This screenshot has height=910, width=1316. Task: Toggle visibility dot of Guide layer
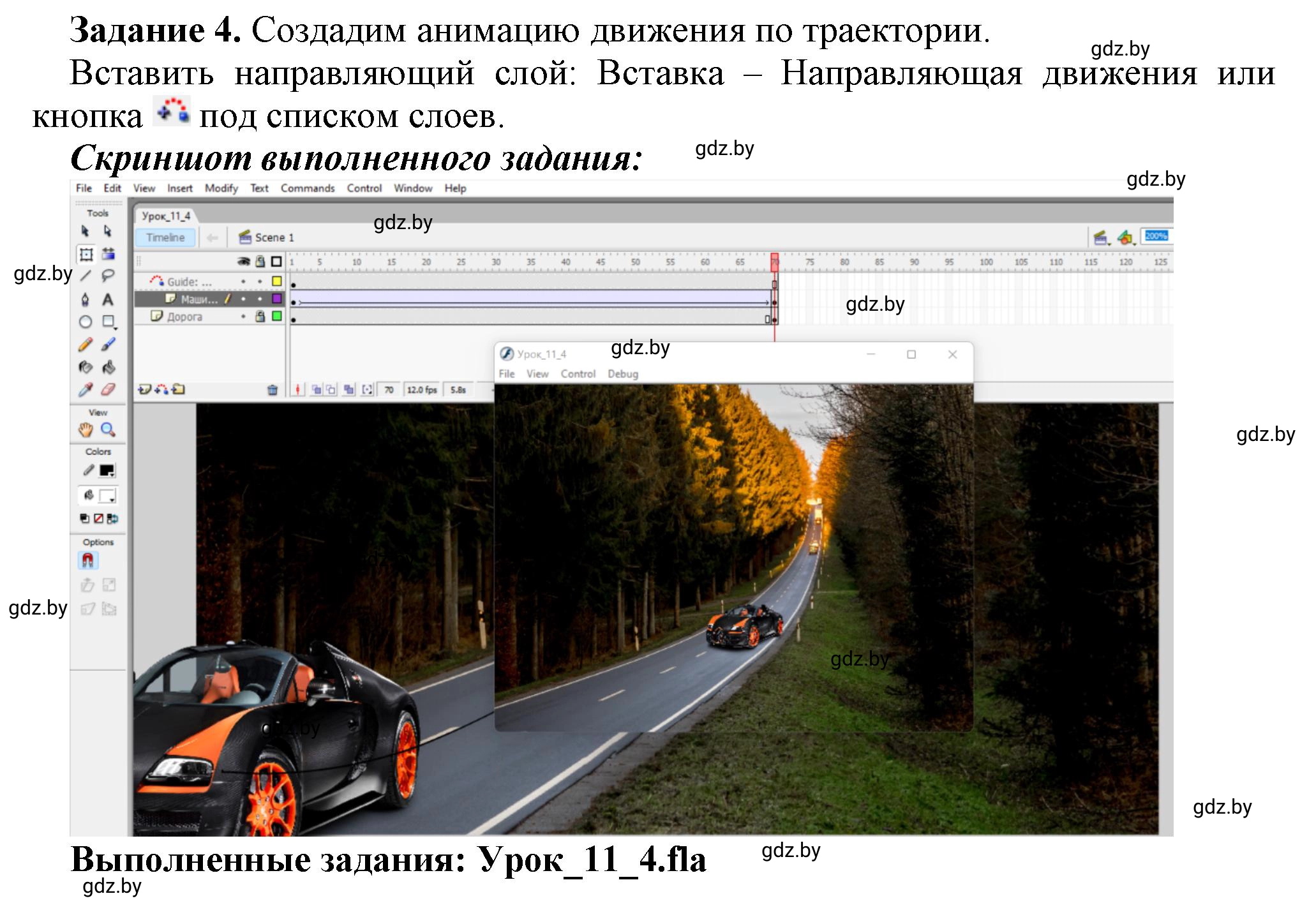click(x=243, y=281)
